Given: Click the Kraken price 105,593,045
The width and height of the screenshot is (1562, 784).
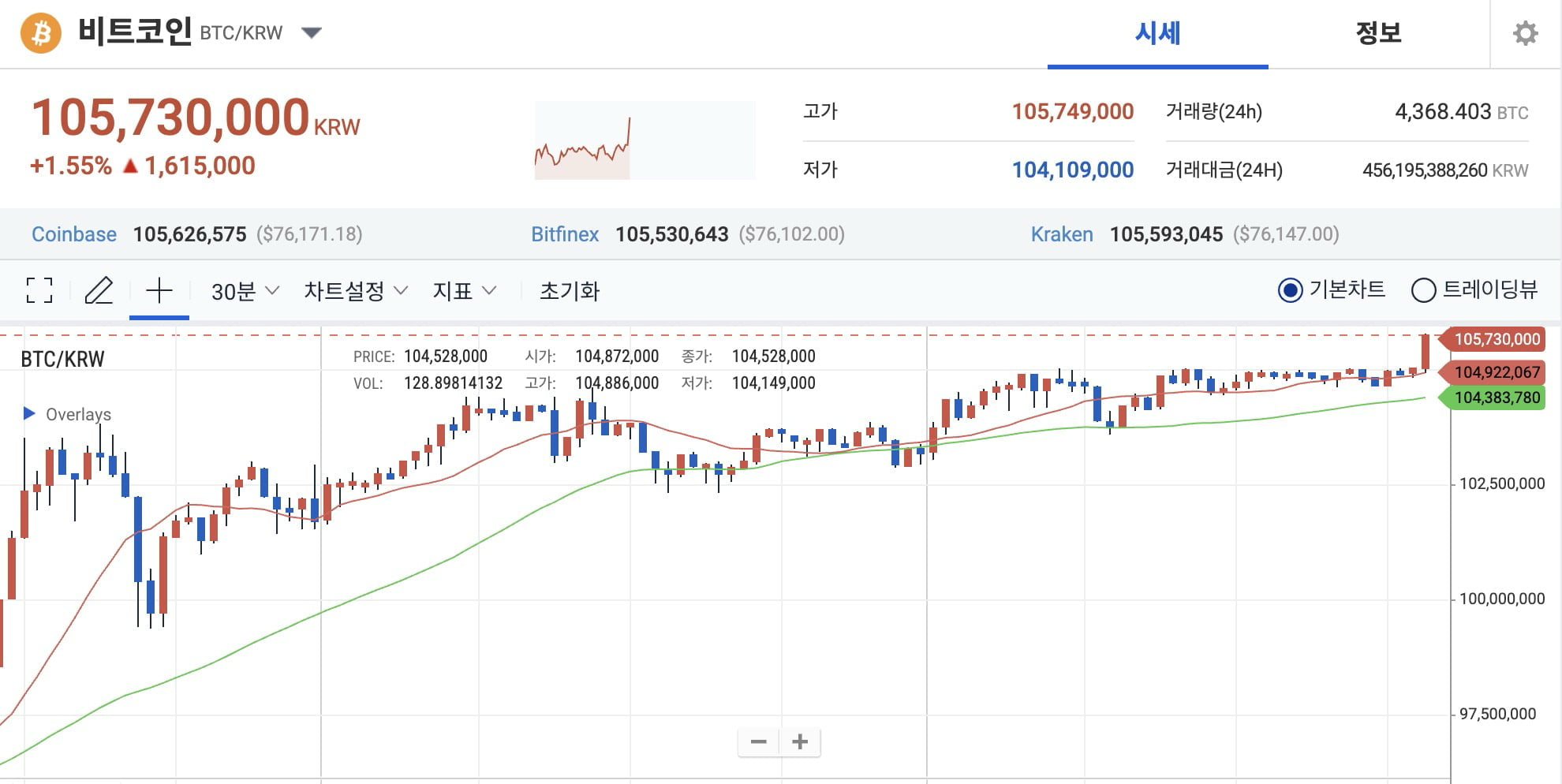Looking at the screenshot, I should coord(1166,234).
